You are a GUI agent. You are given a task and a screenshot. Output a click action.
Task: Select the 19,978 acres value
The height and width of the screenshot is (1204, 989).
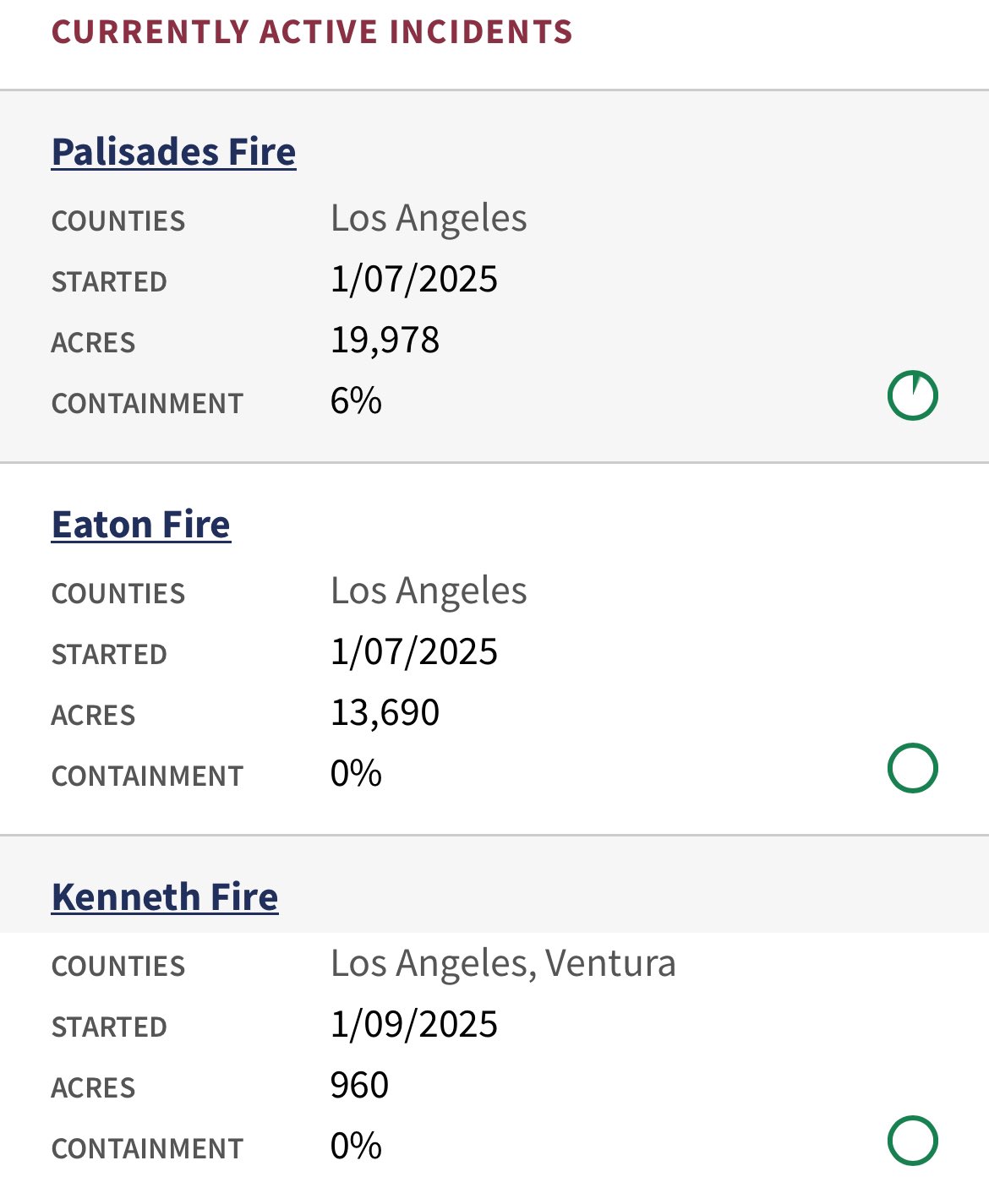point(385,340)
